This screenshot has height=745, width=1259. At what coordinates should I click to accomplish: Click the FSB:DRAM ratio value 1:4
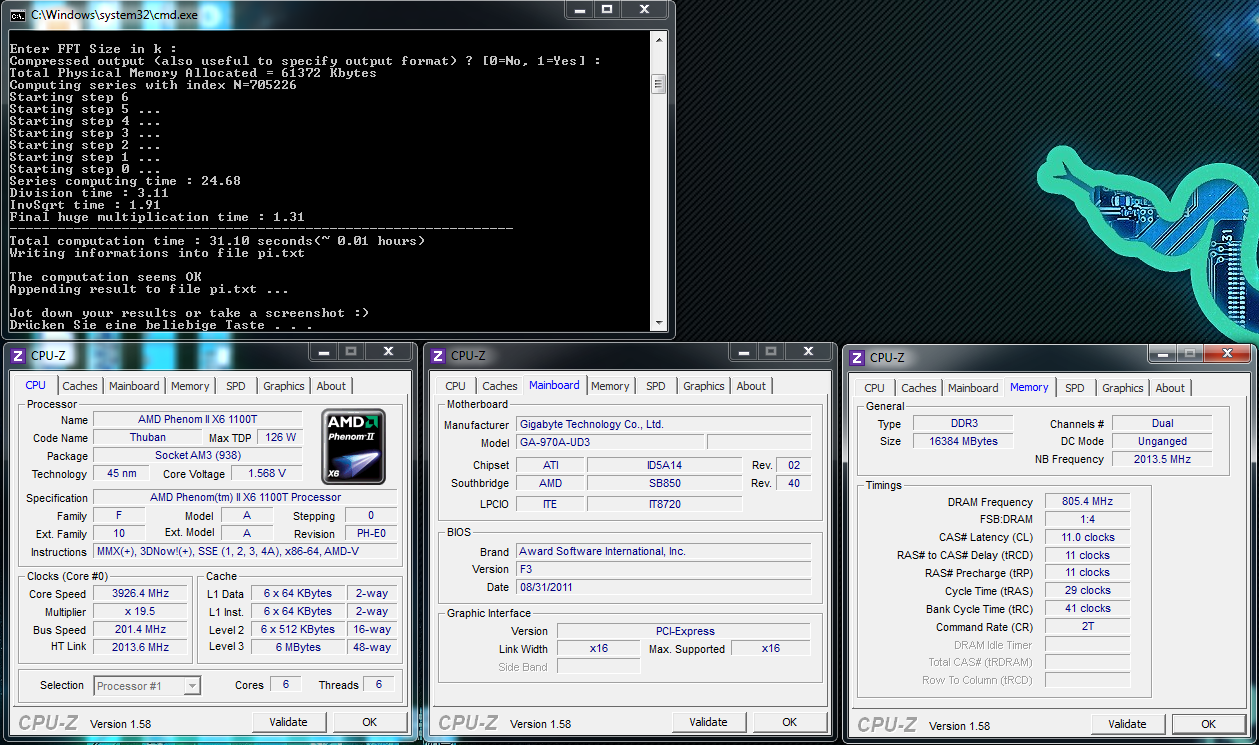click(x=1088, y=519)
